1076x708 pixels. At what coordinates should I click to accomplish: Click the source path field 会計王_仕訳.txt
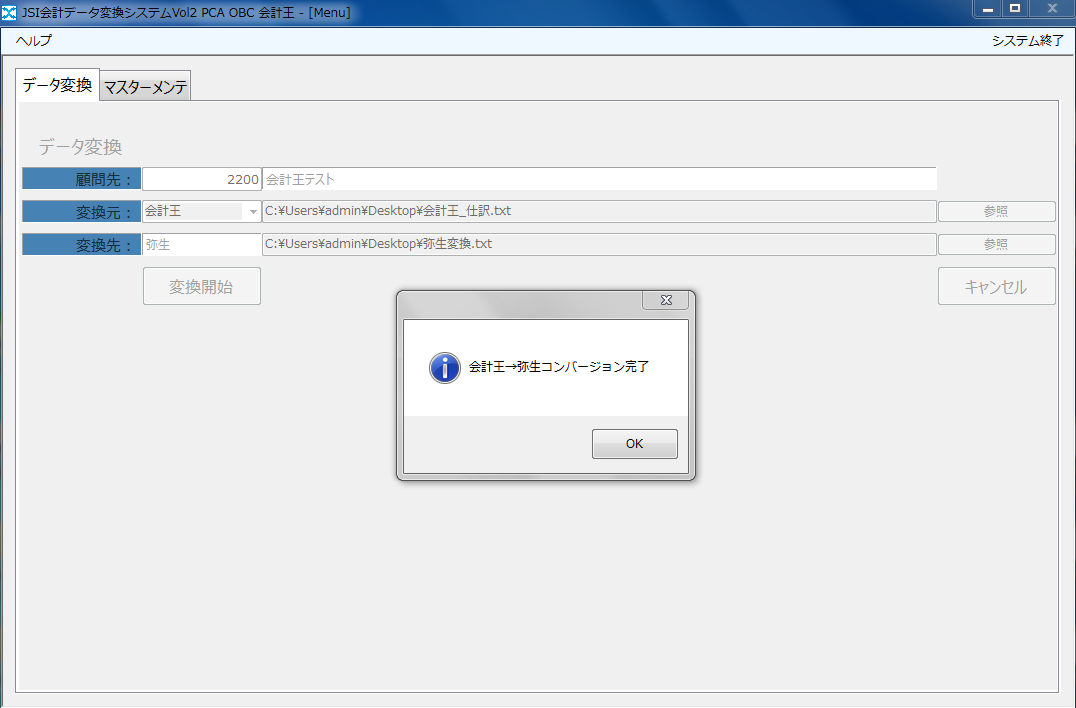tap(598, 211)
